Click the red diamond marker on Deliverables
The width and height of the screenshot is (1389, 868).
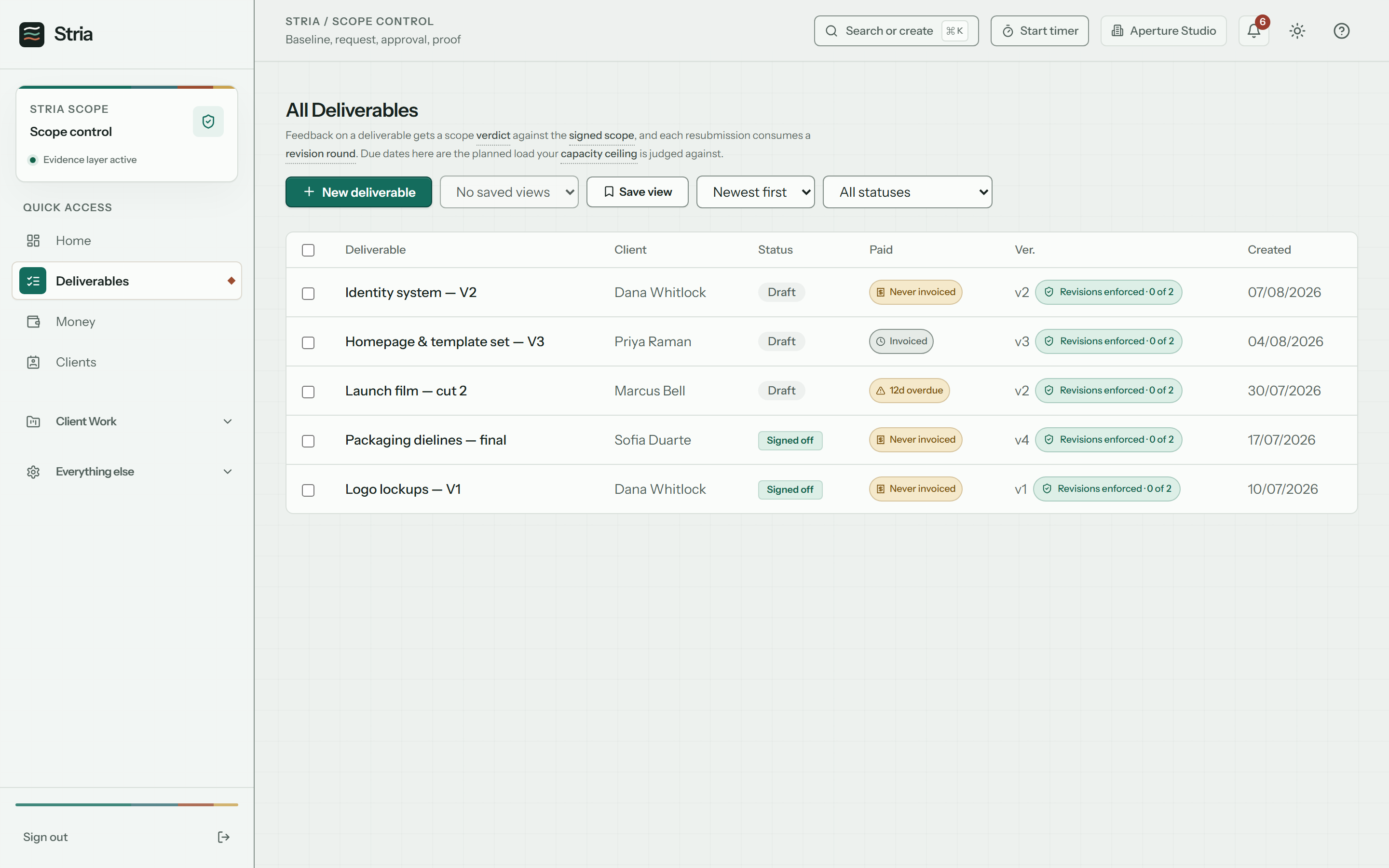pos(231,281)
